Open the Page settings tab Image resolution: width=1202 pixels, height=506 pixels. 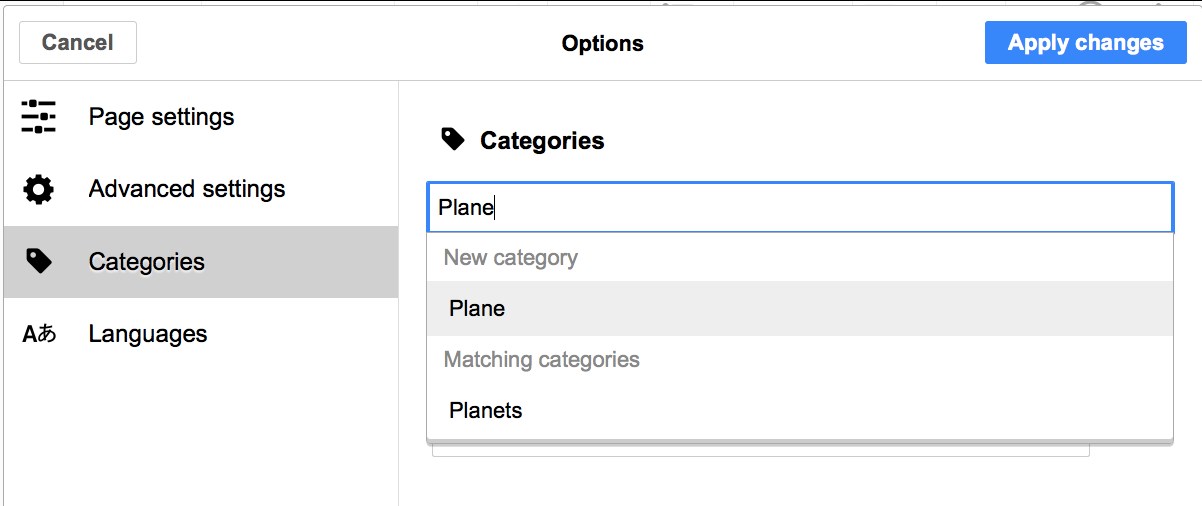[x=161, y=117]
